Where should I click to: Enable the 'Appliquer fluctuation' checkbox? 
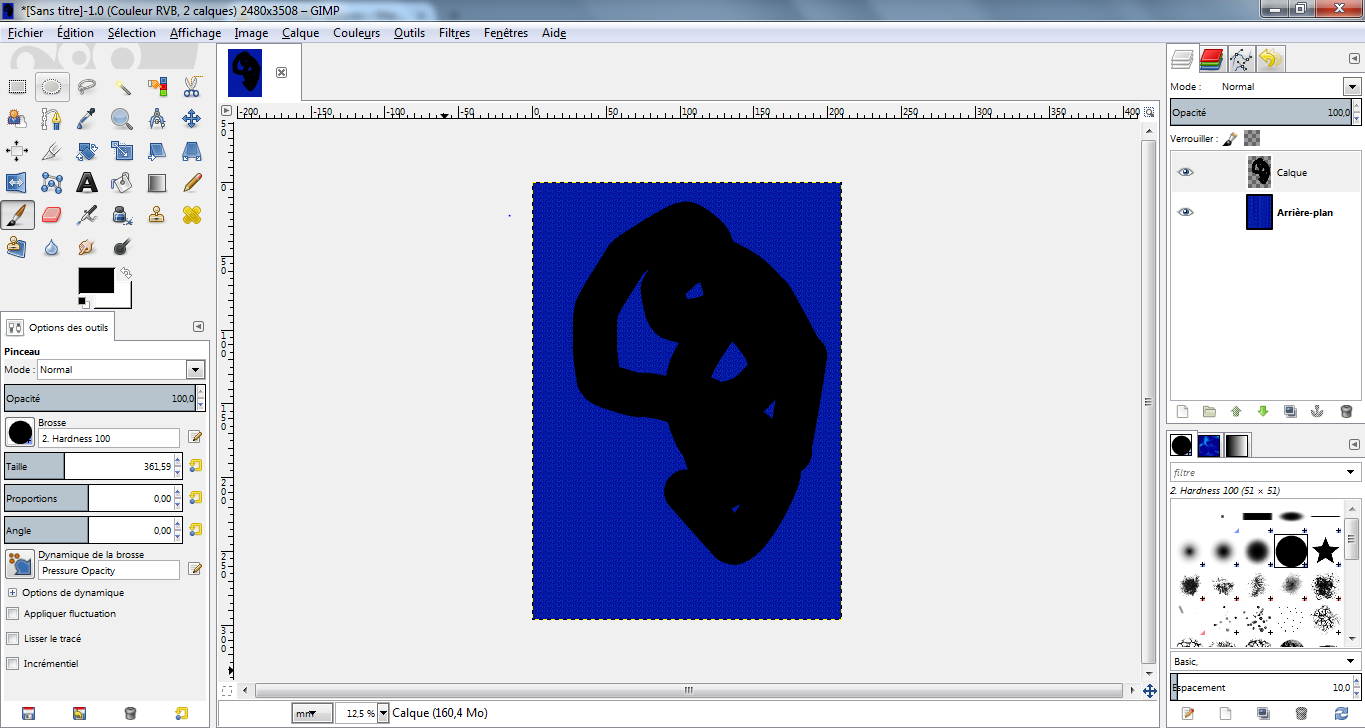coord(13,614)
